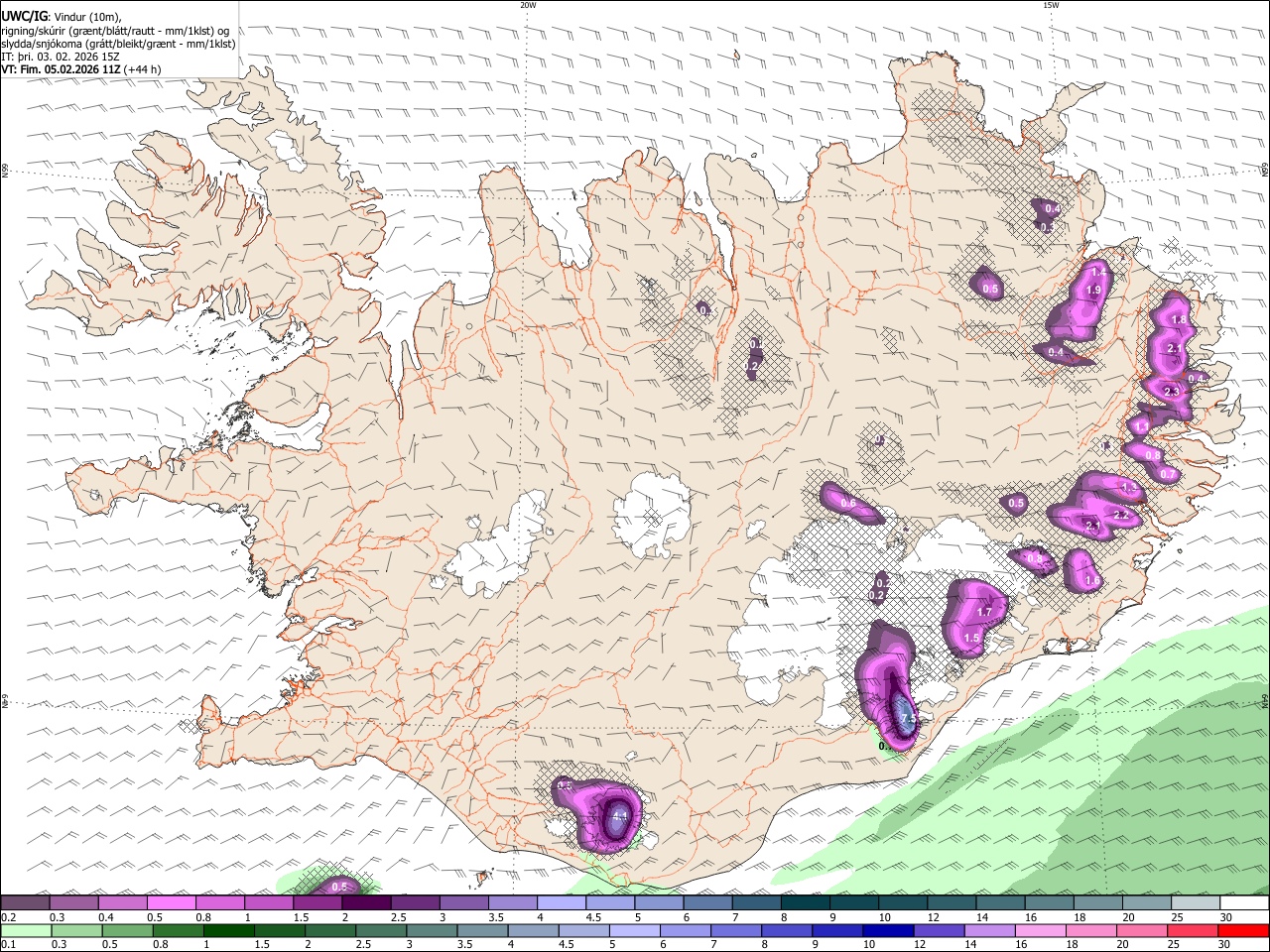Click the 4.1 precipitation value label

pos(621,817)
